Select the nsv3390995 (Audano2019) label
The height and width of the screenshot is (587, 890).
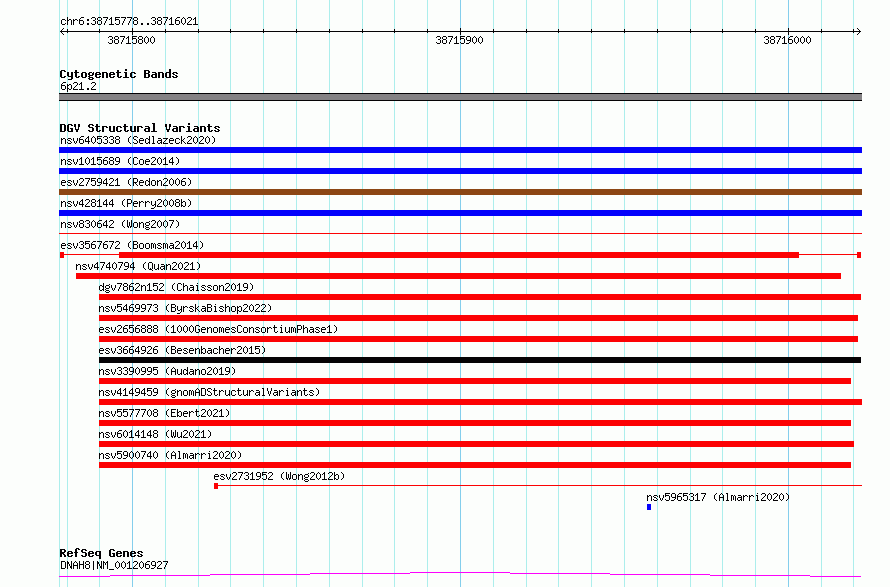[x=167, y=371]
